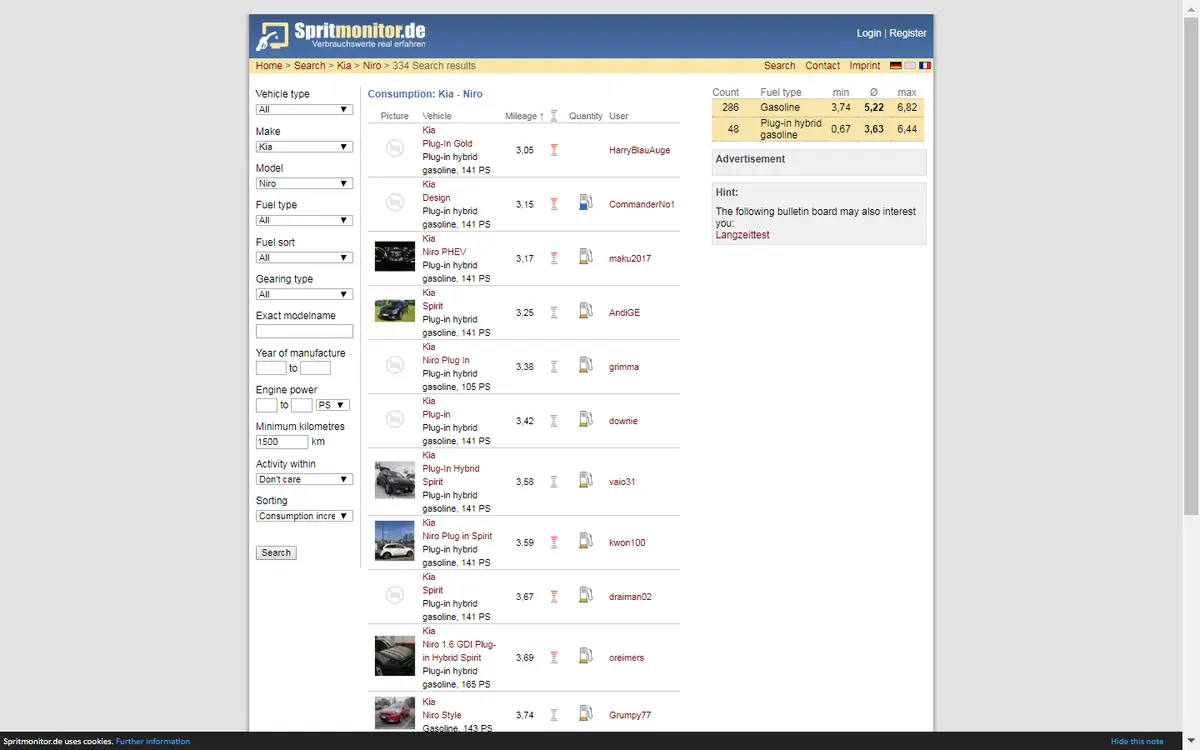Click hourglass column header icon
Viewport: 1200px width, 750px height.
click(553, 116)
